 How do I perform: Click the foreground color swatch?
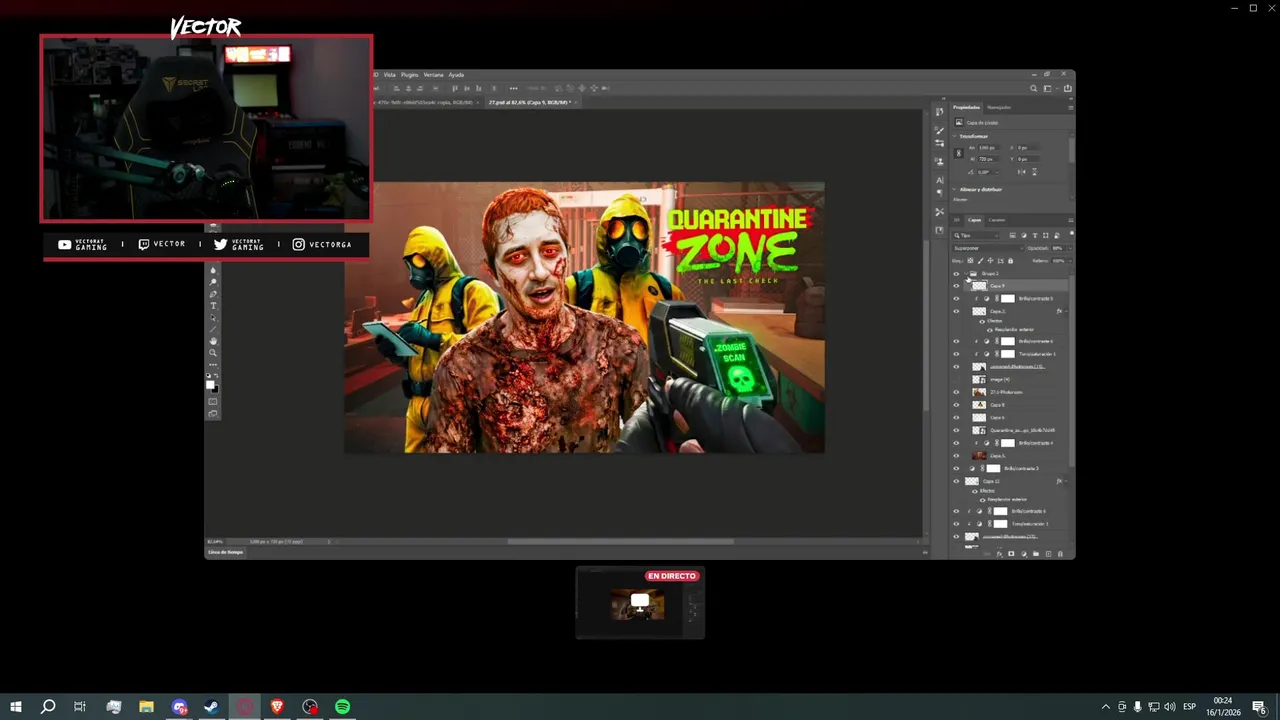pyautogui.click(x=210, y=384)
